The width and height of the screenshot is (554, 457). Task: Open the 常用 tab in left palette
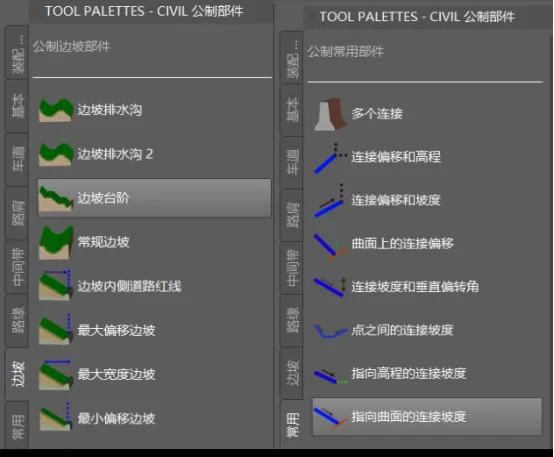pyautogui.click(x=17, y=426)
